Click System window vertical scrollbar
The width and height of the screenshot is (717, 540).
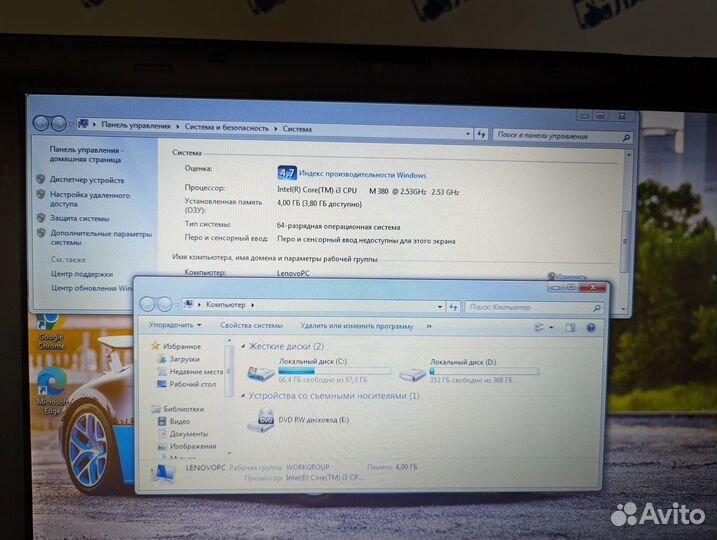tap(626, 241)
